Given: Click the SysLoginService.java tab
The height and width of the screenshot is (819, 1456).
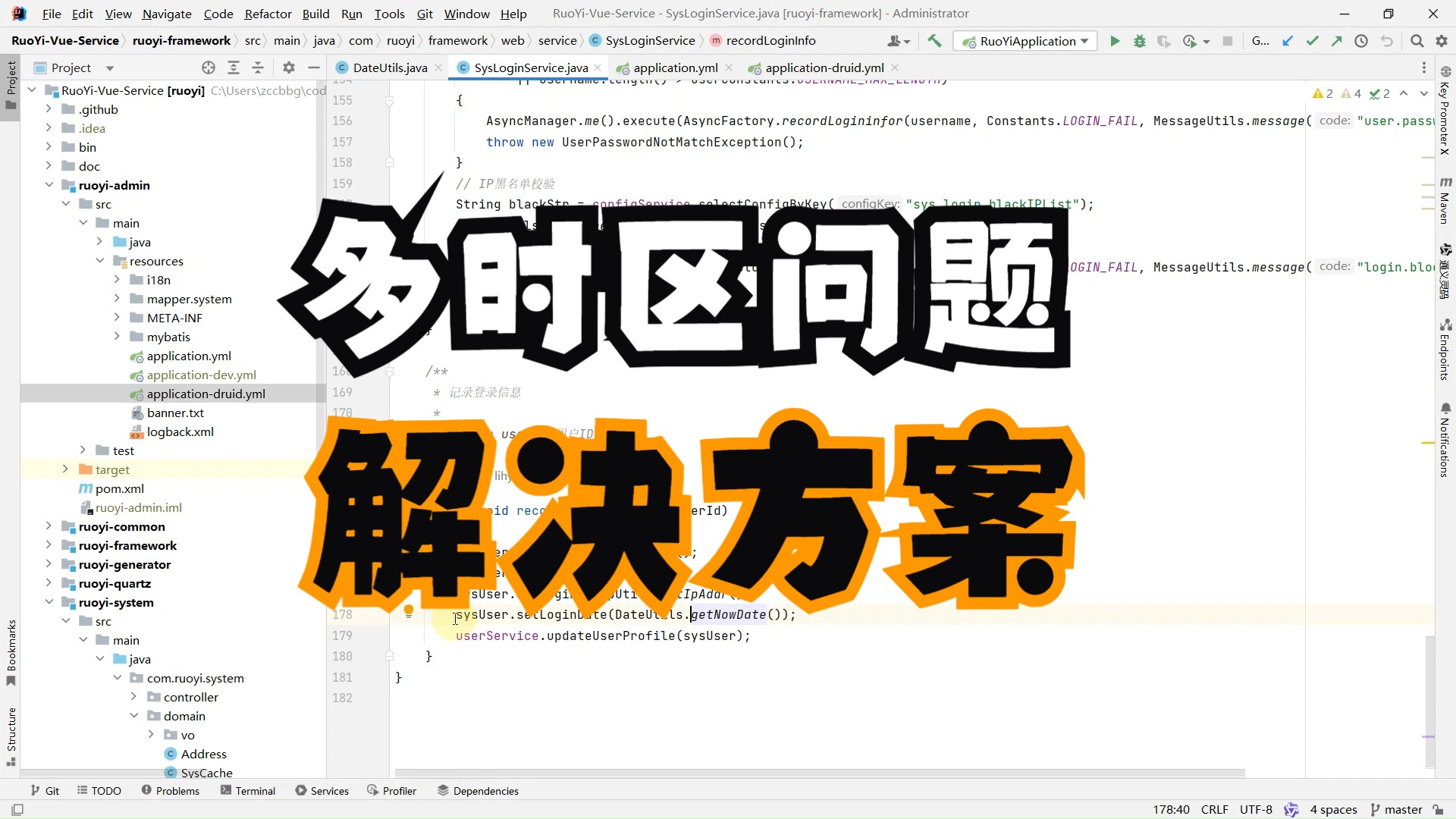Looking at the screenshot, I should pos(531,67).
